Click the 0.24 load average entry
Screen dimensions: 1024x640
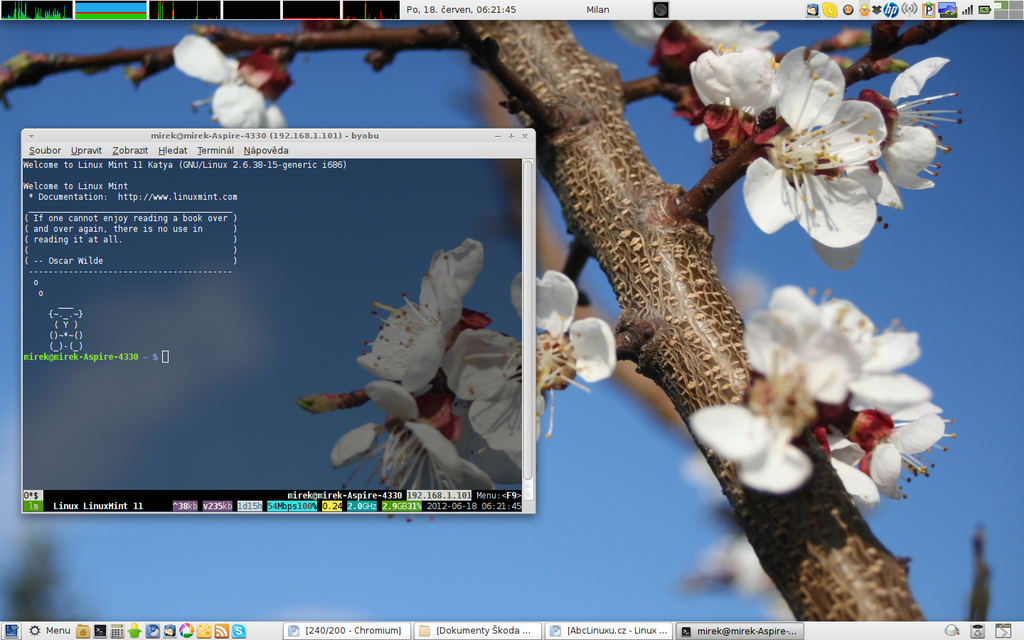(x=332, y=506)
